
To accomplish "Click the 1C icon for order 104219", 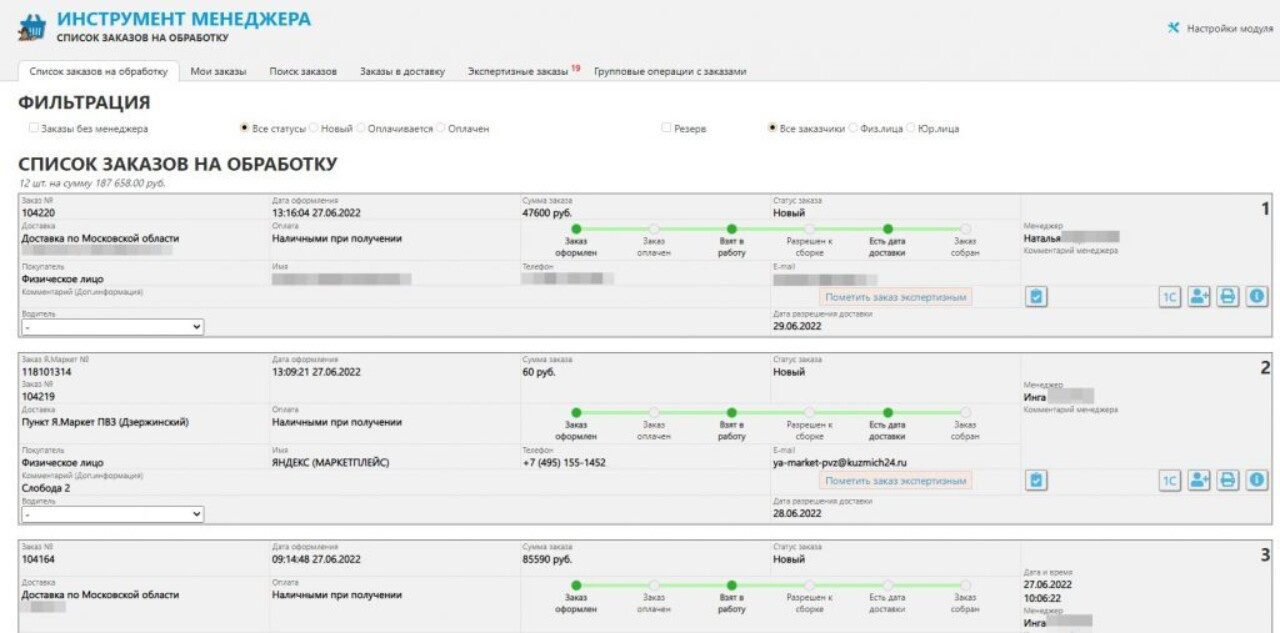I will (1169, 481).
